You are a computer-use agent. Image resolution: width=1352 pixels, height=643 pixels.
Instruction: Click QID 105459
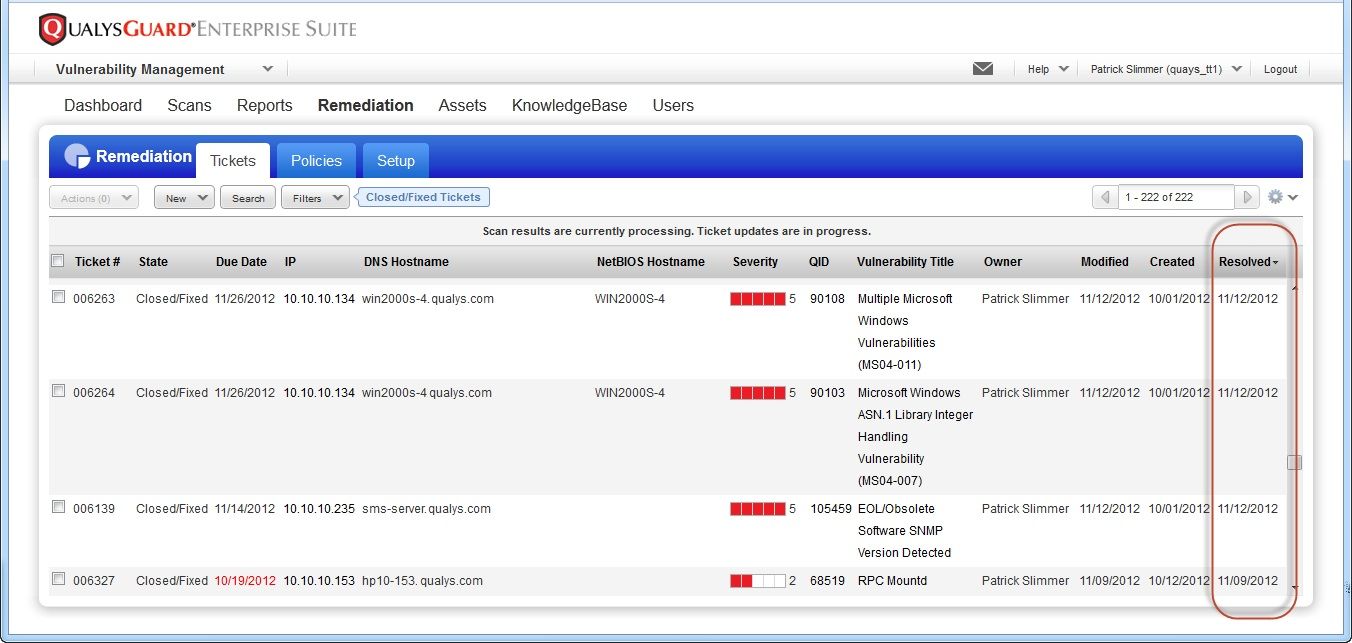click(x=830, y=509)
